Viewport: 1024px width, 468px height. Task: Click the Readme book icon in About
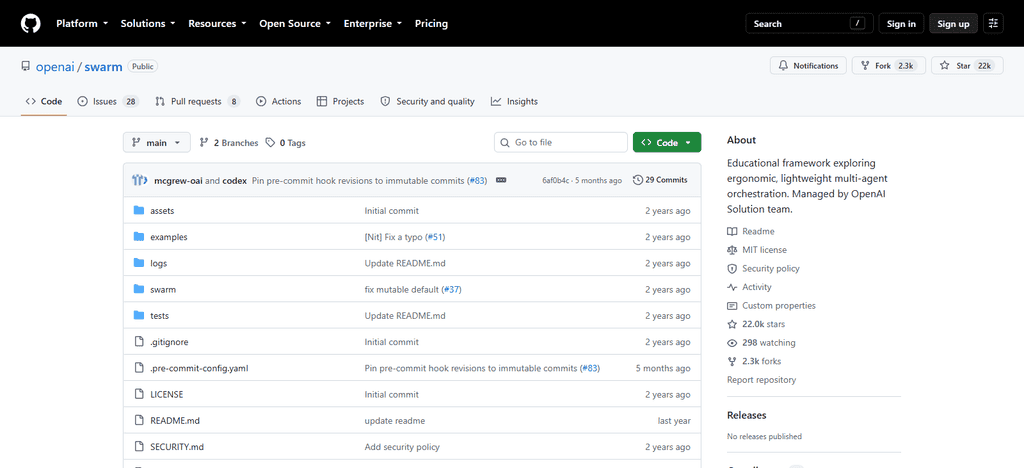click(731, 231)
